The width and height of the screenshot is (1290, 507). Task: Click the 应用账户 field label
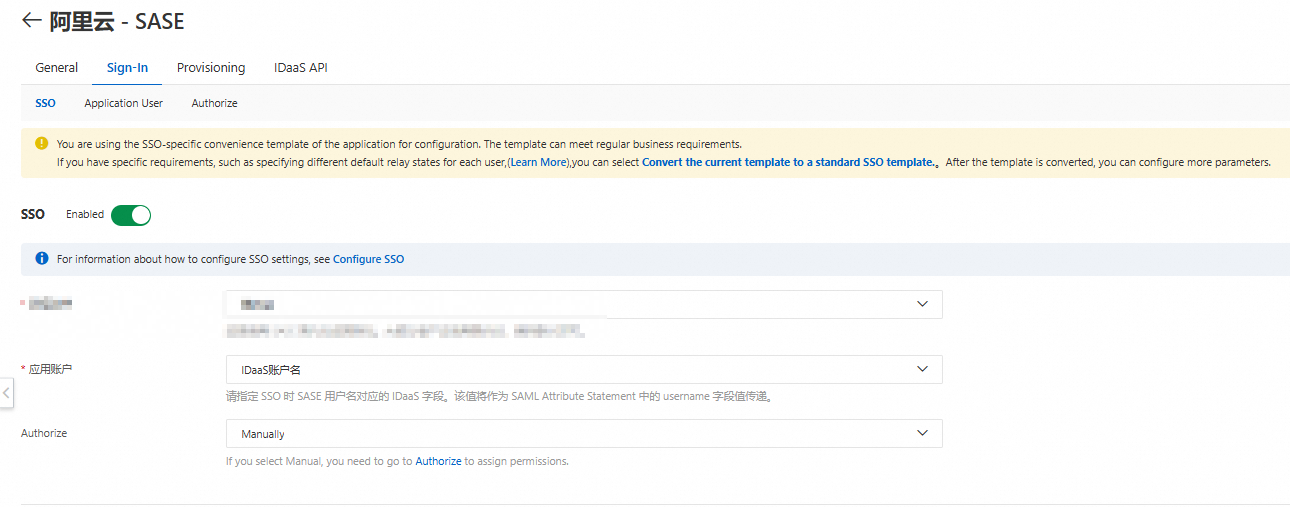[51, 369]
